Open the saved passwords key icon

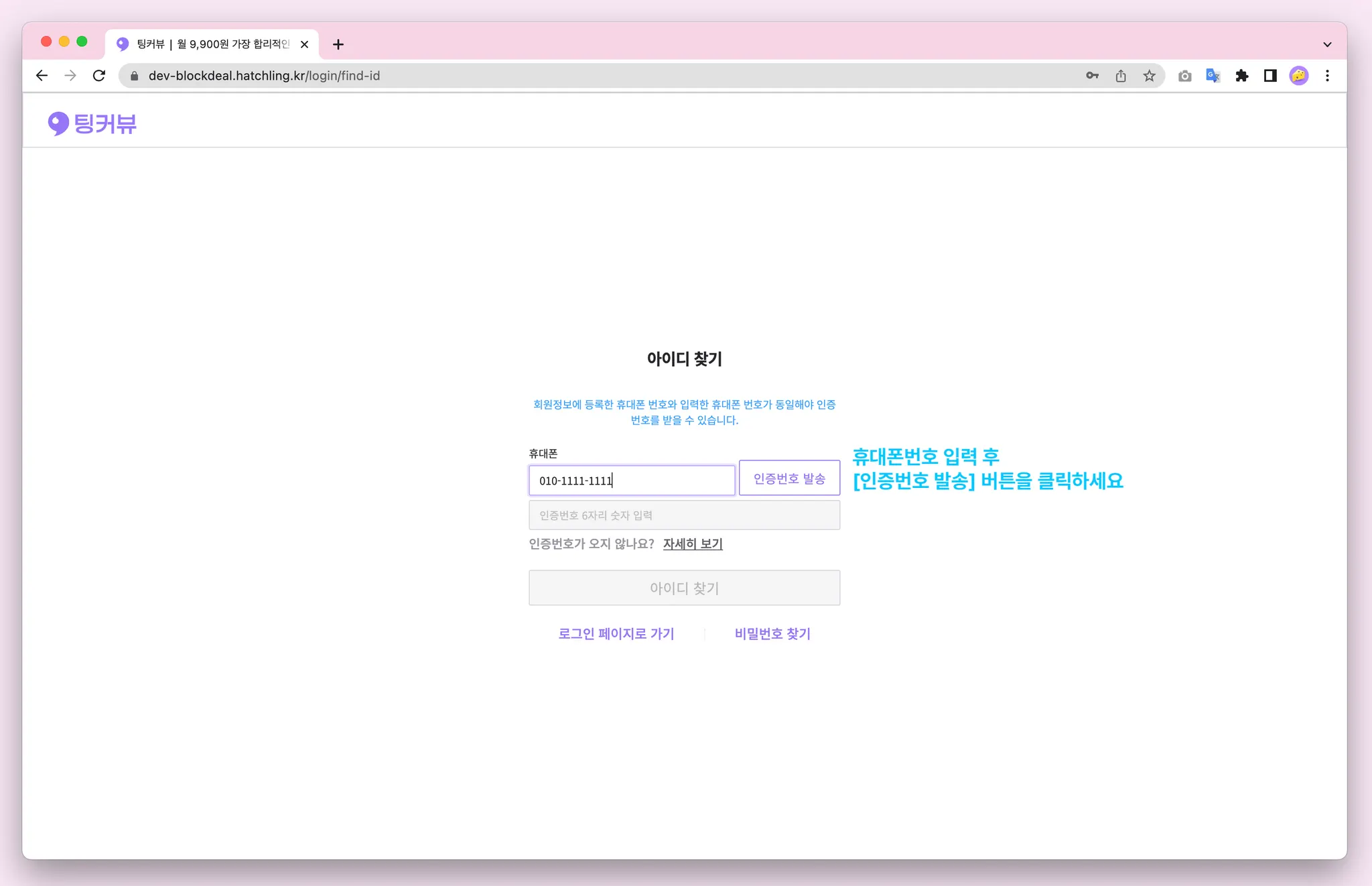point(1092,76)
